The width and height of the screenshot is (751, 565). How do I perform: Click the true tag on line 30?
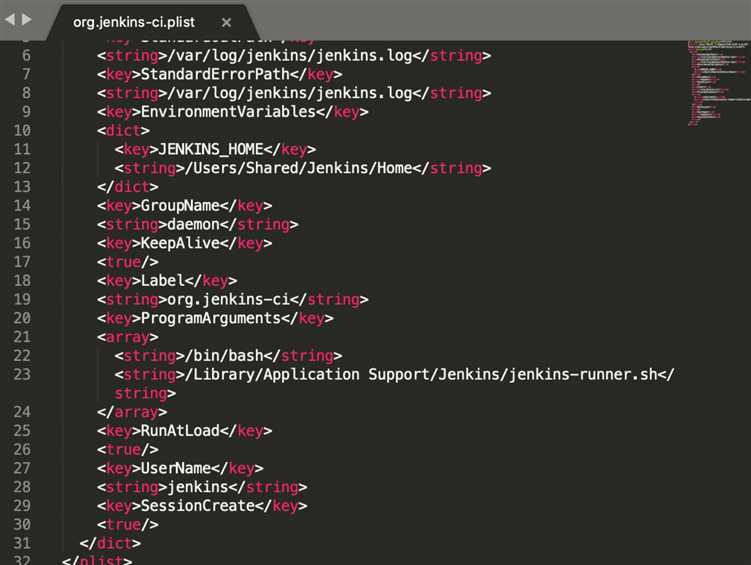pos(127,524)
